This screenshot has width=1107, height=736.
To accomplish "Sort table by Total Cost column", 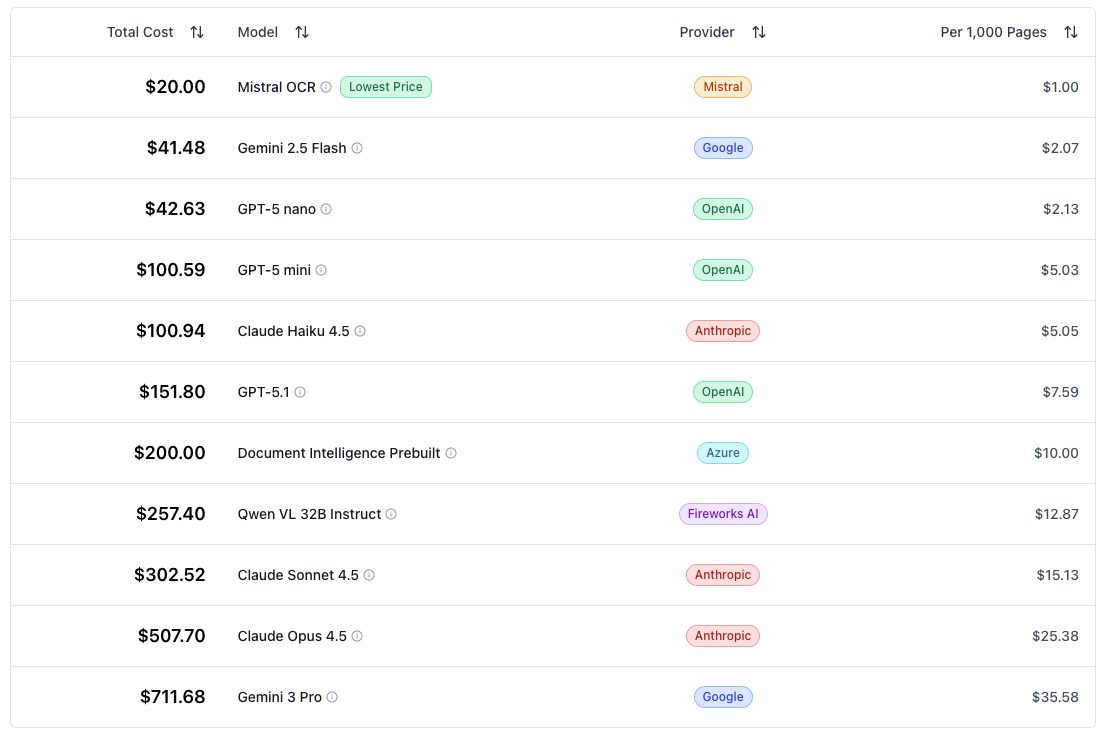I will pos(197,32).
